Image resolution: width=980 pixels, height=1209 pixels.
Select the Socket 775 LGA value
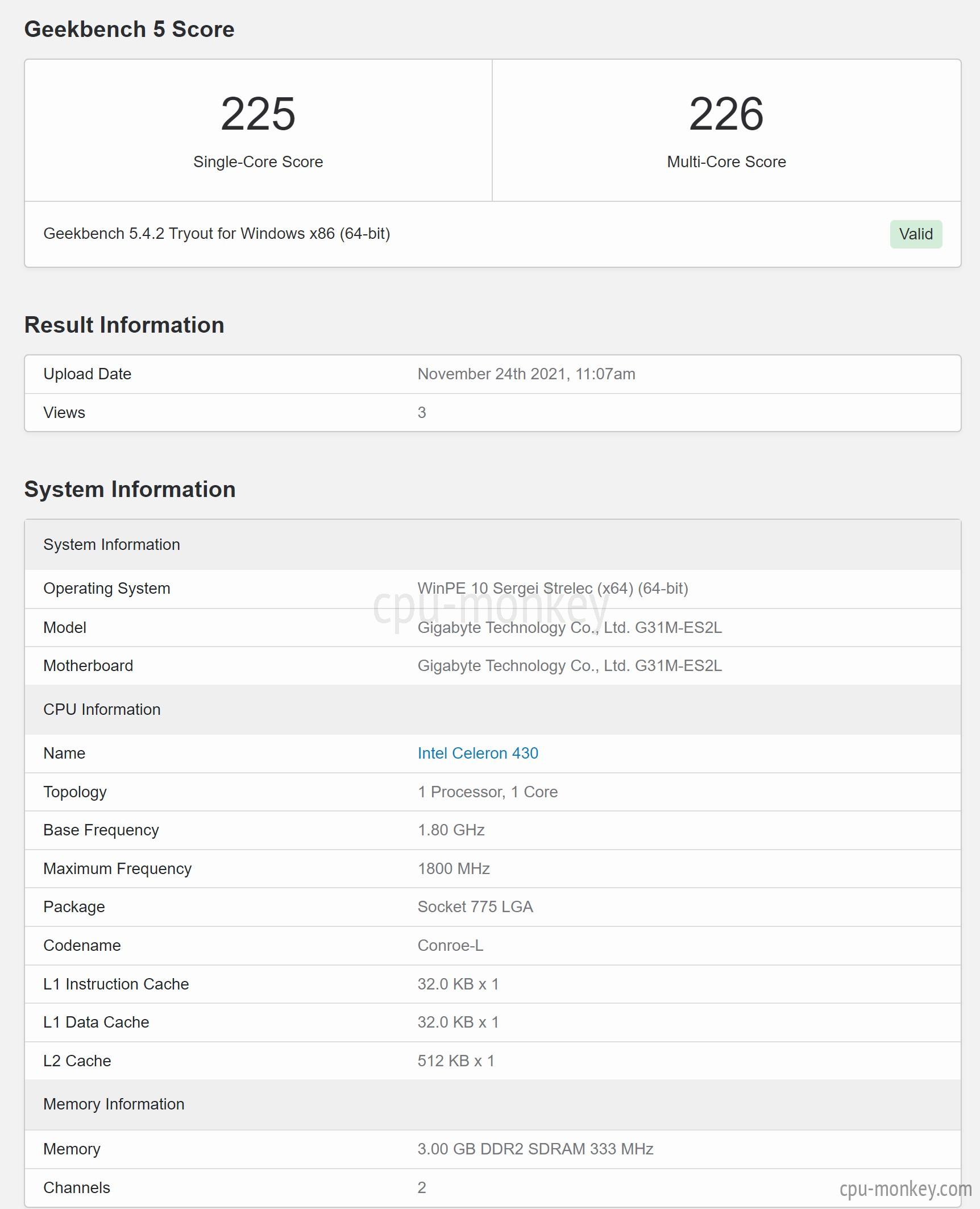tap(475, 907)
